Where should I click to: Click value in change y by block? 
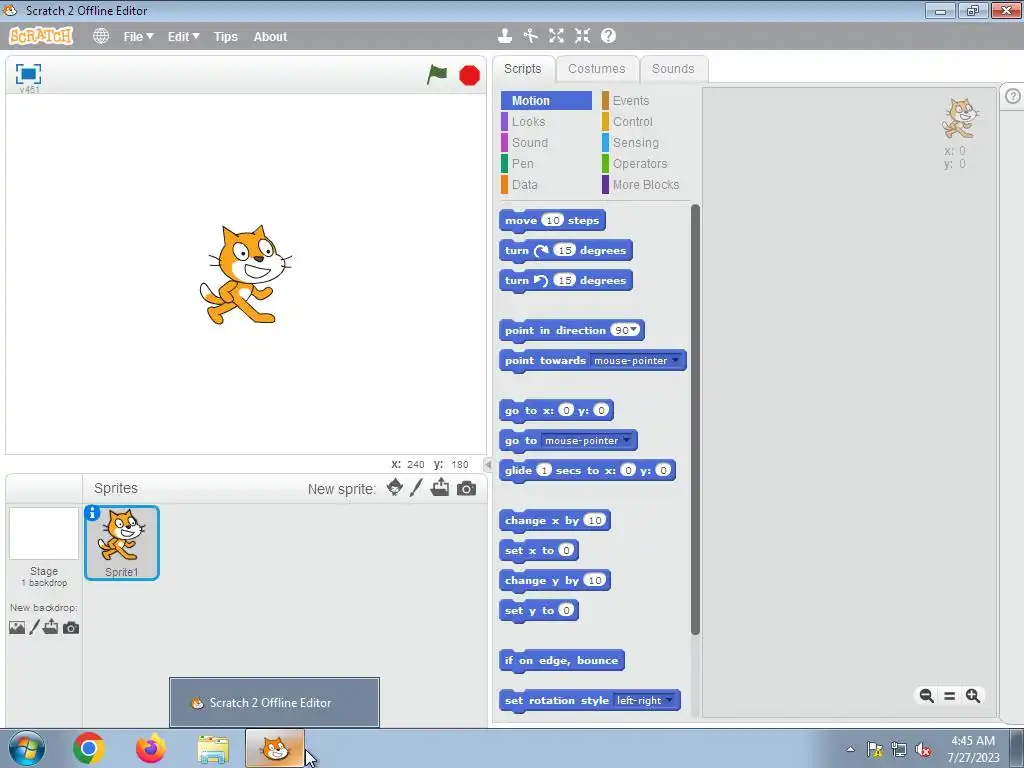click(594, 580)
